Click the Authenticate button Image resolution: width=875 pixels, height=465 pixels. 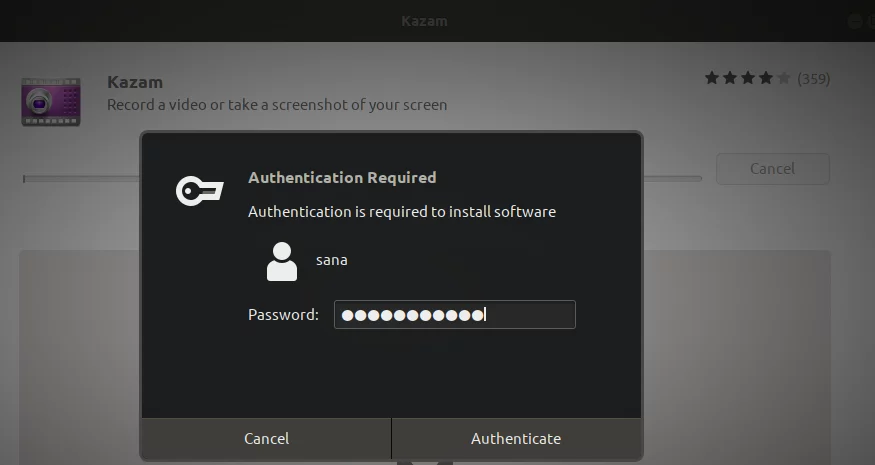coord(516,439)
